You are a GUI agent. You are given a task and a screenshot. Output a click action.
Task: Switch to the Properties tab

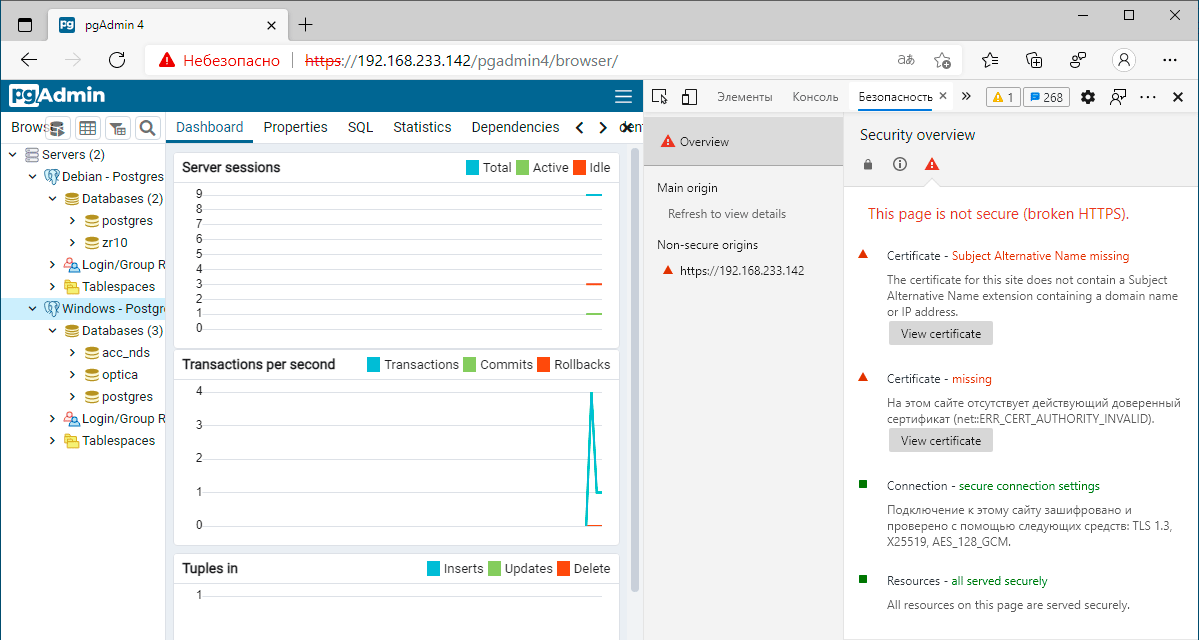(295, 128)
